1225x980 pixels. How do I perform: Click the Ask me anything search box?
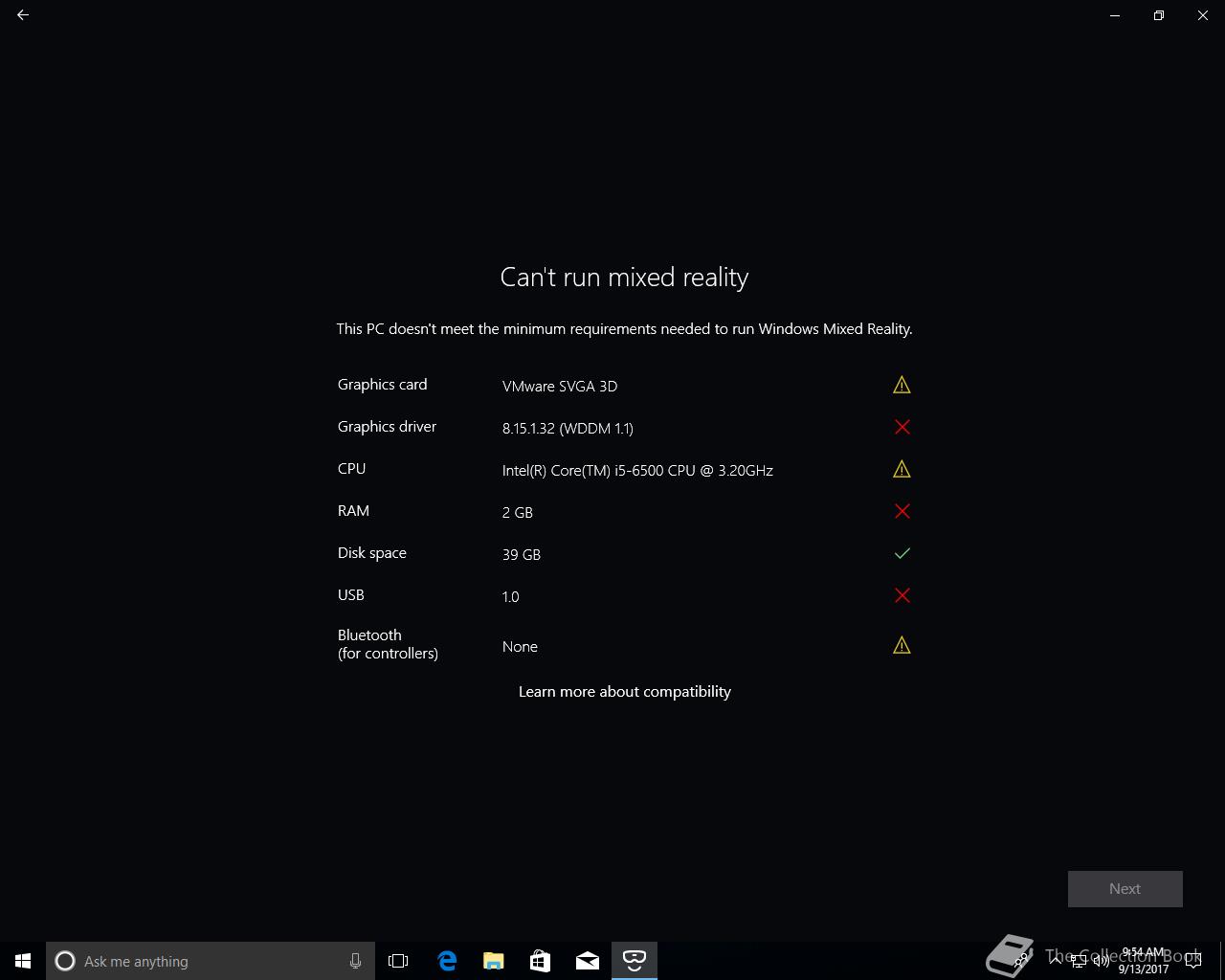[211, 961]
